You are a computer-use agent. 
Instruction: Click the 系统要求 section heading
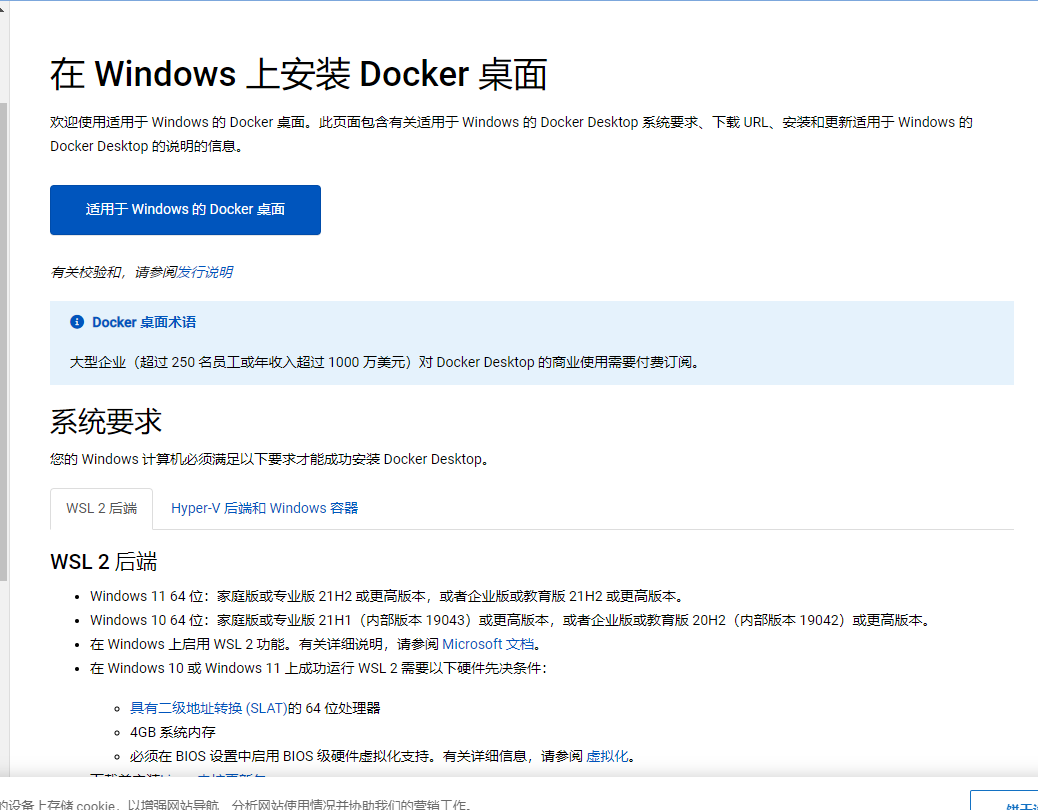tap(106, 422)
